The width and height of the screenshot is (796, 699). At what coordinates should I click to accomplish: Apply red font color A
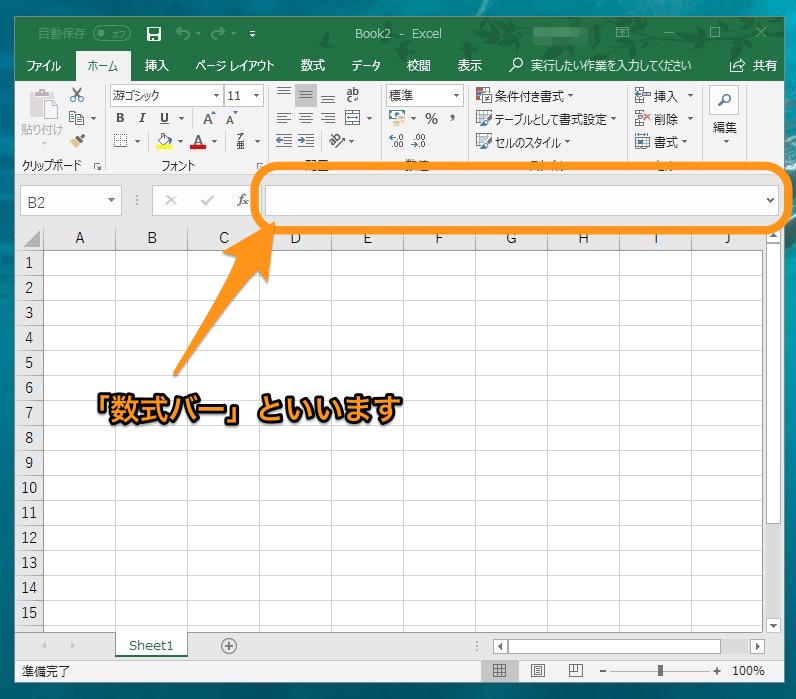pyautogui.click(x=198, y=141)
